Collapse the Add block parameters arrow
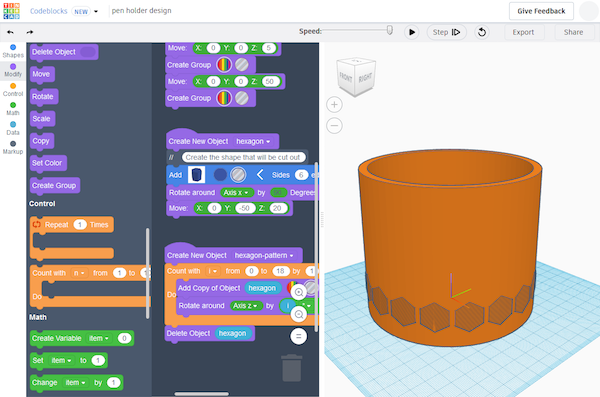Image resolution: width=600 pixels, height=397 pixels. click(x=260, y=175)
